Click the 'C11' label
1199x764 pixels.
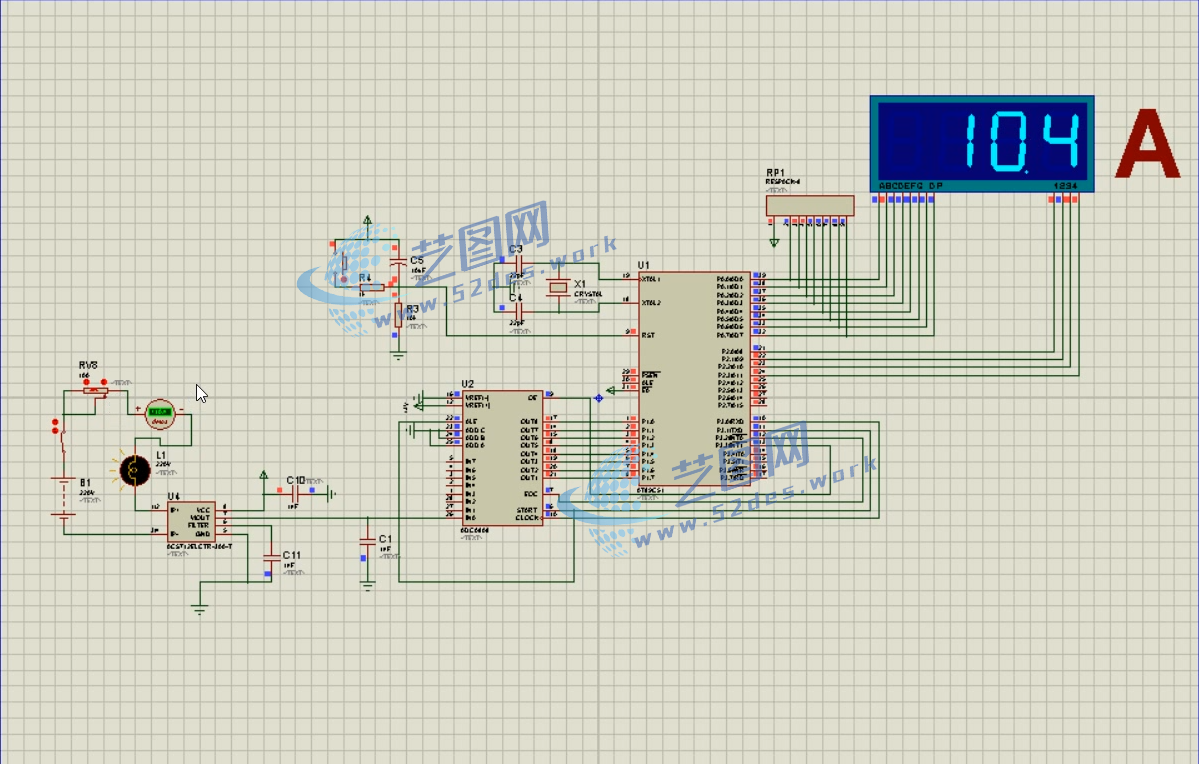click(292, 555)
